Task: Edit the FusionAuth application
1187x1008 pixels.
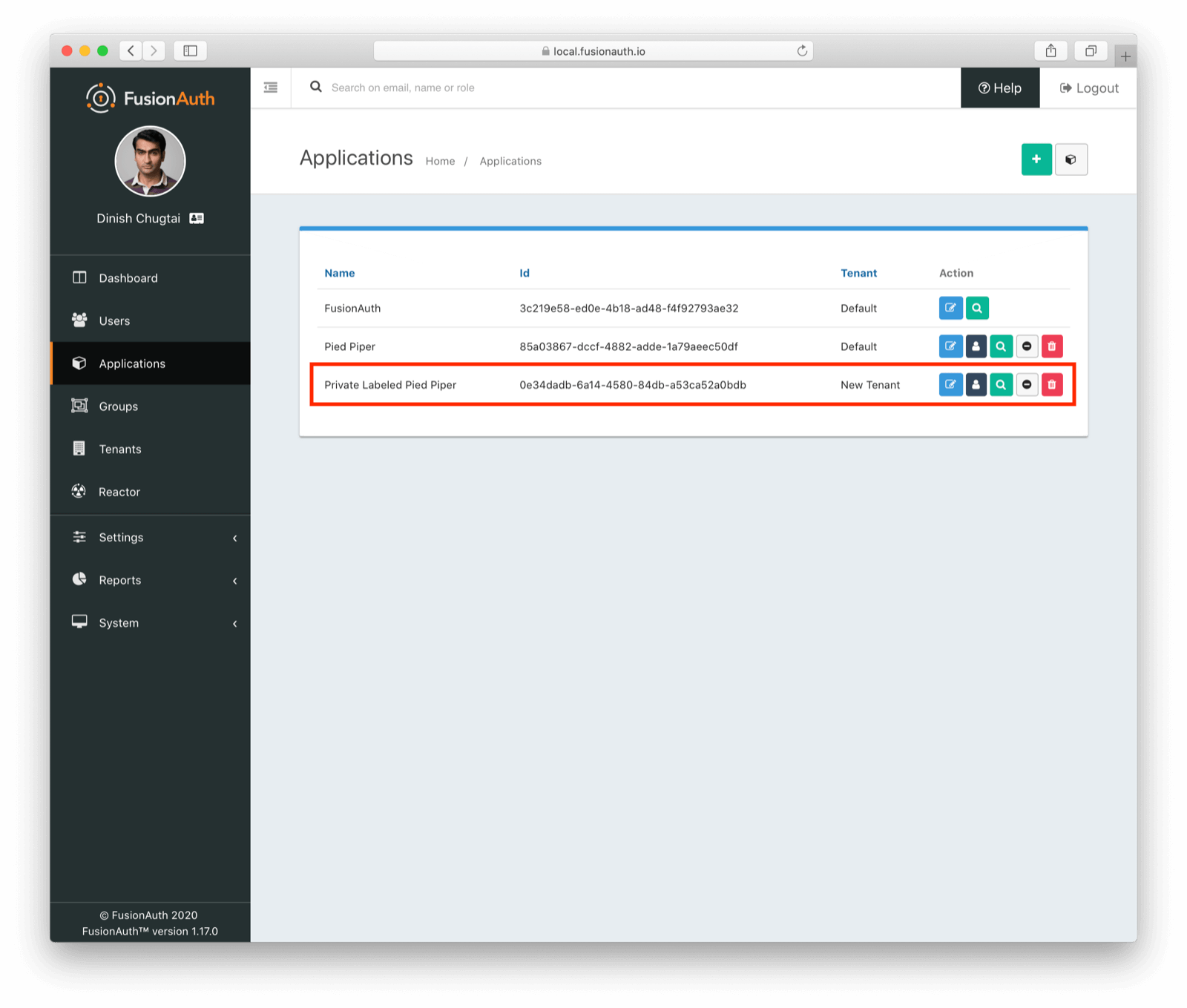Action: (950, 308)
